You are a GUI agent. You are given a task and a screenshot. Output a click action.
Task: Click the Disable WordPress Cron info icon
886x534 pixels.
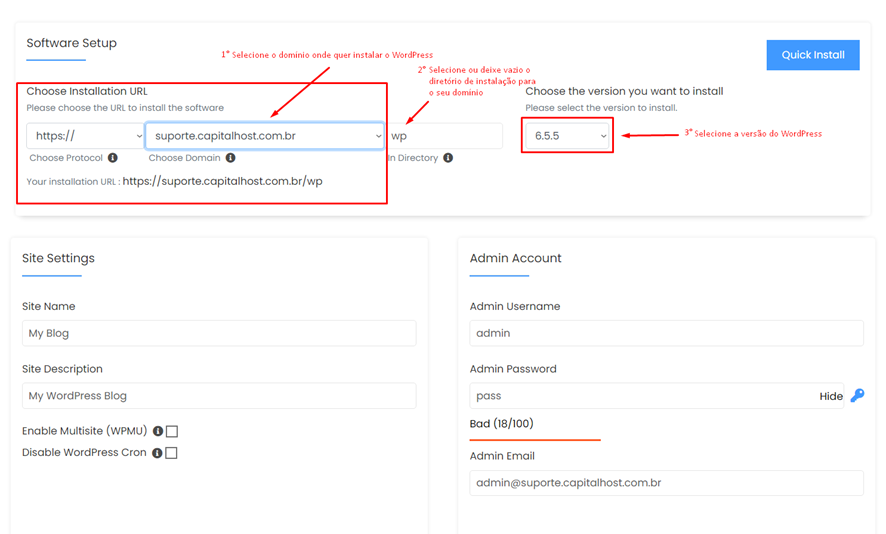[157, 453]
